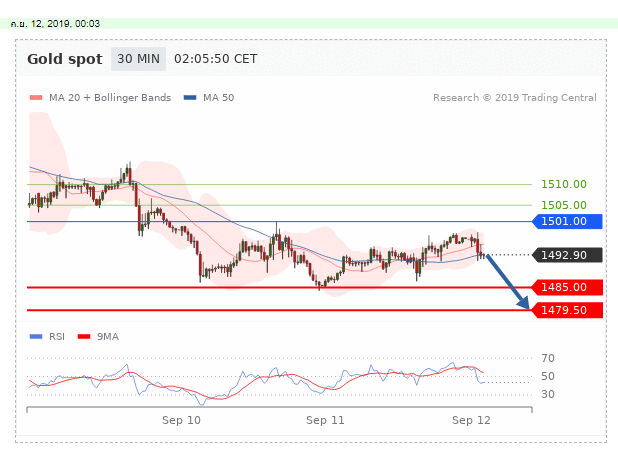
Task: Click the 1501.00 pivot price tag
Action: pyautogui.click(x=567, y=221)
